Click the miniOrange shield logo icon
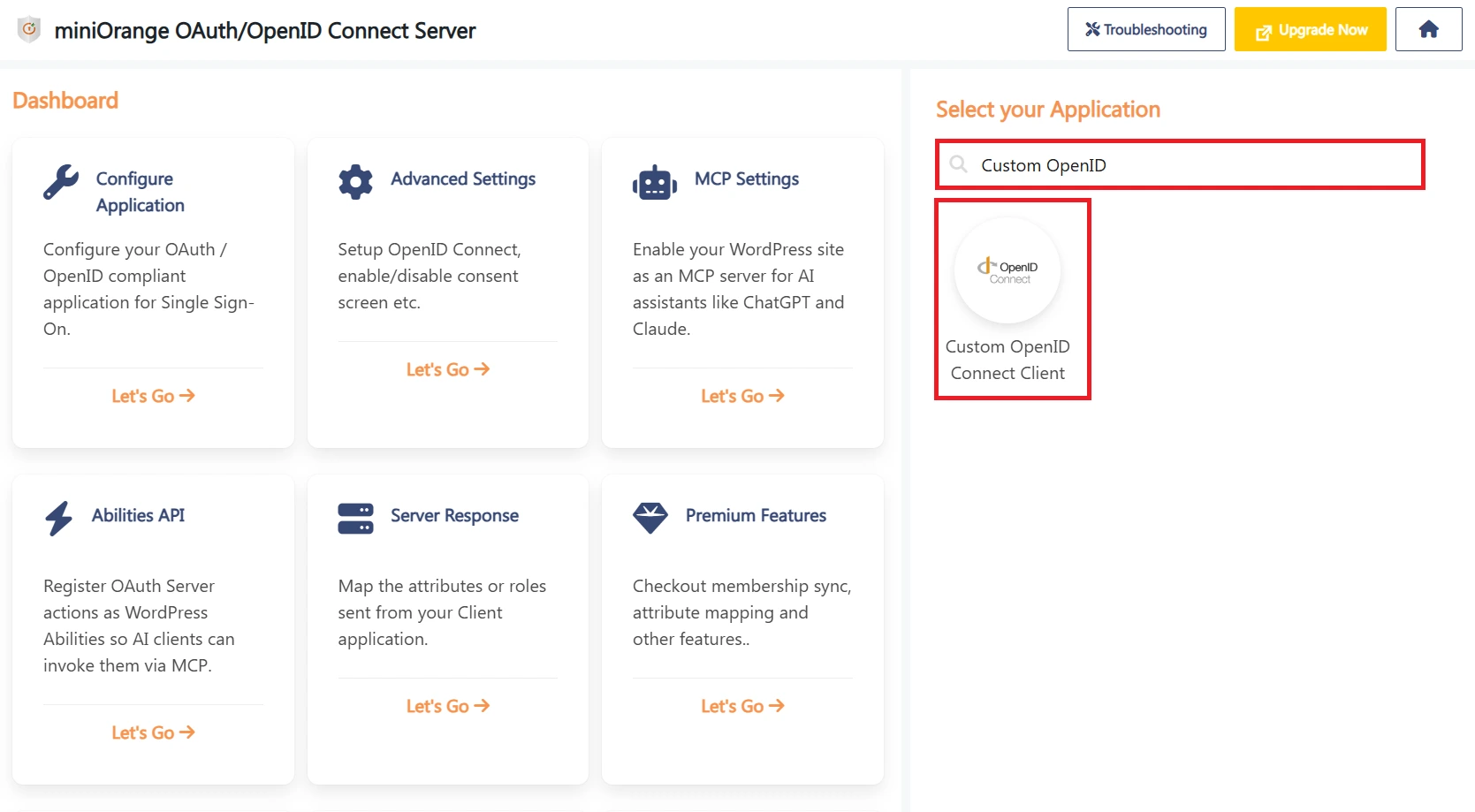 click(29, 30)
